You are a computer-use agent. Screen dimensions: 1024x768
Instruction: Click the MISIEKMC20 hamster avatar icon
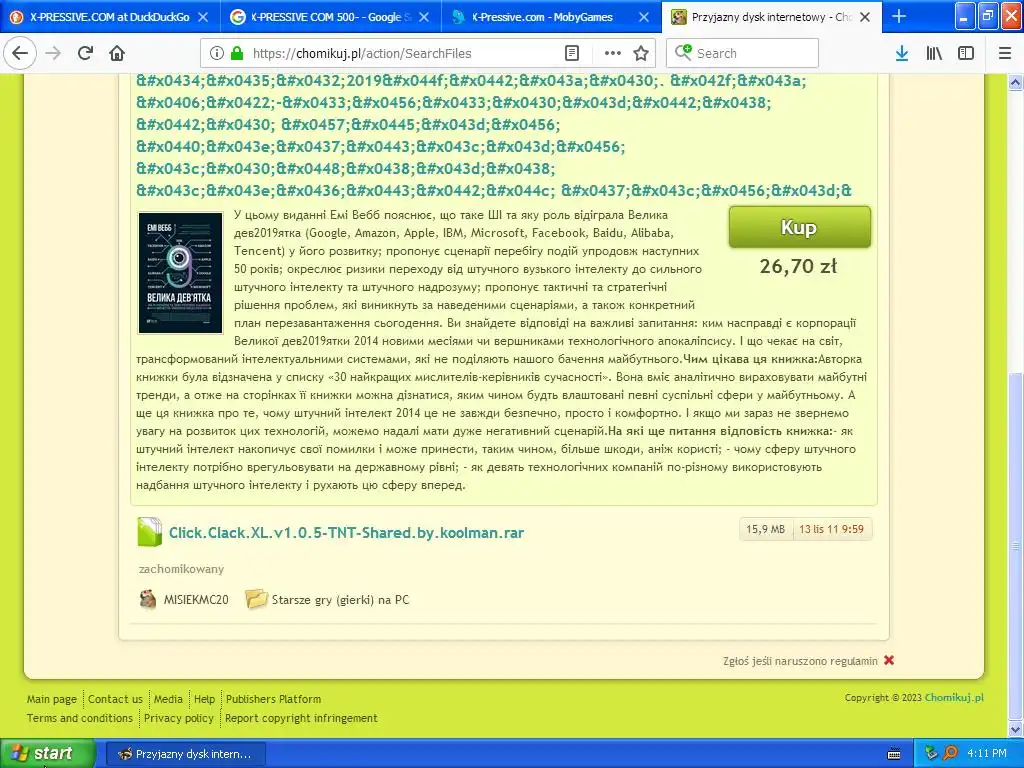(x=148, y=599)
